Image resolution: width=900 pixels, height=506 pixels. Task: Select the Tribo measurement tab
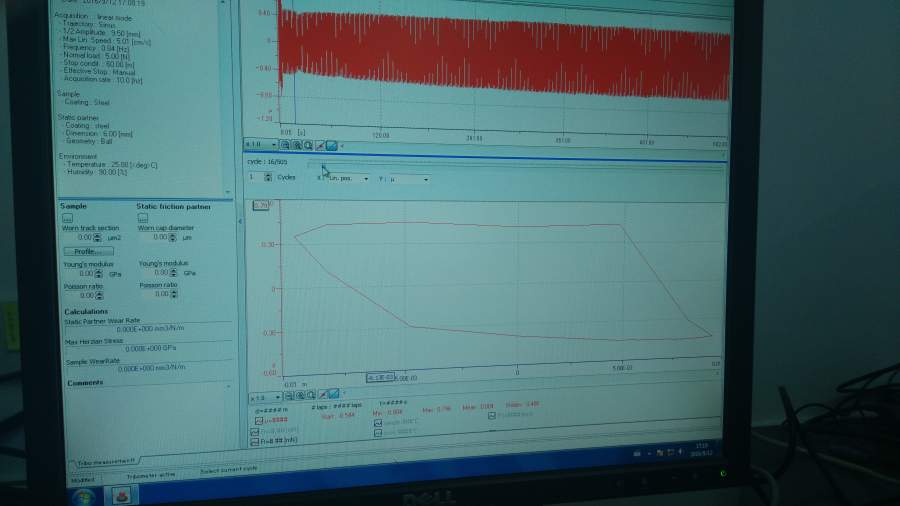coord(106,461)
